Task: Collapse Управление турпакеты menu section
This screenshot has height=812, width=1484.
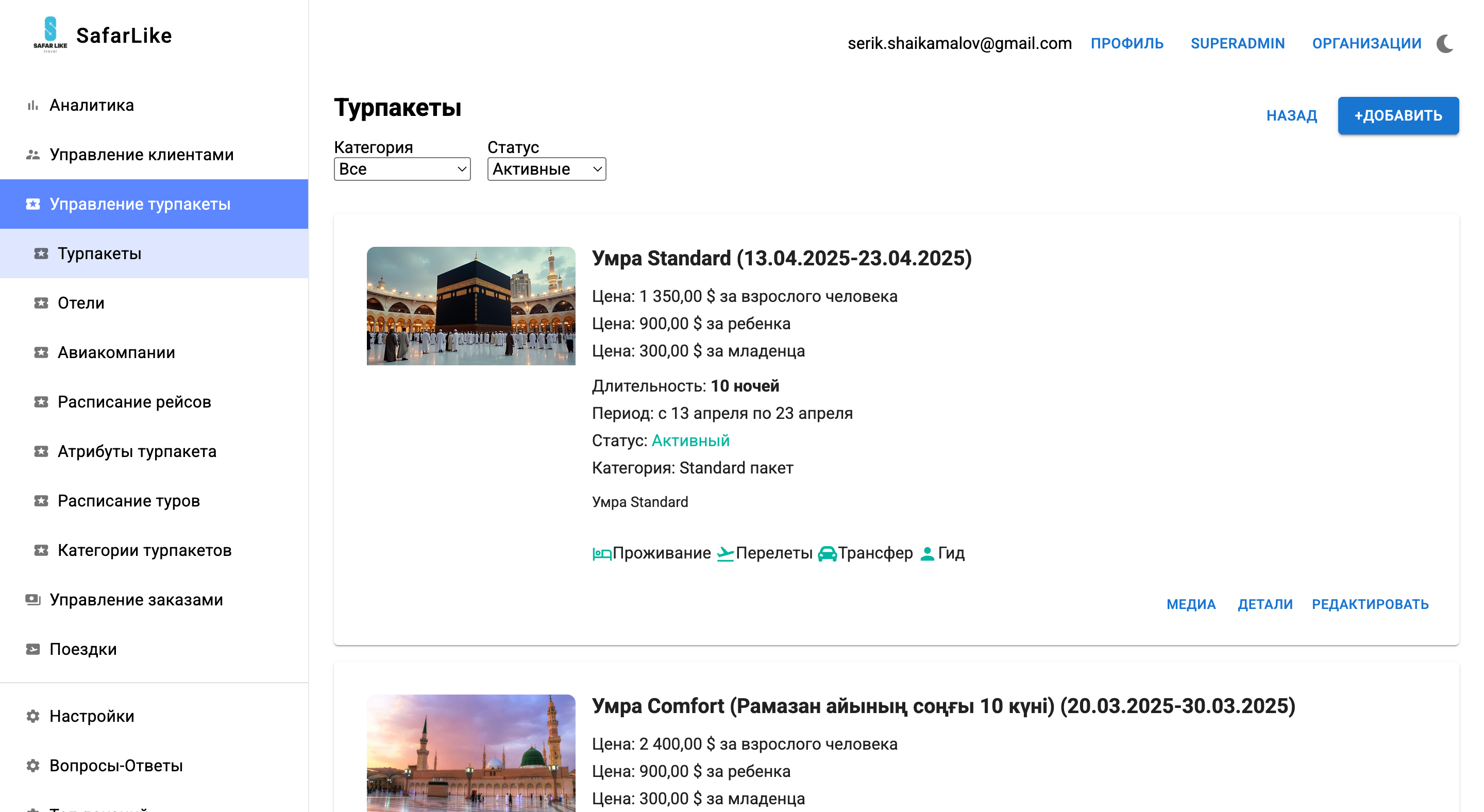Action: pyautogui.click(x=154, y=205)
